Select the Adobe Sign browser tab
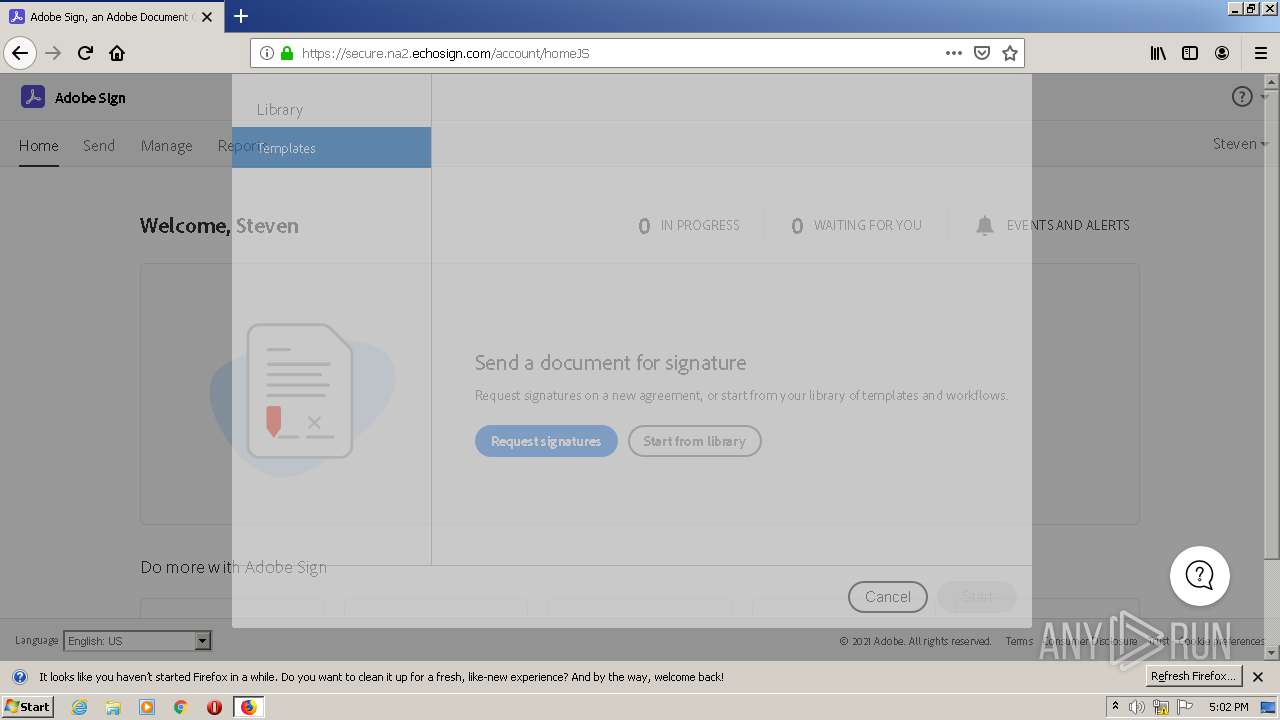 pos(110,16)
